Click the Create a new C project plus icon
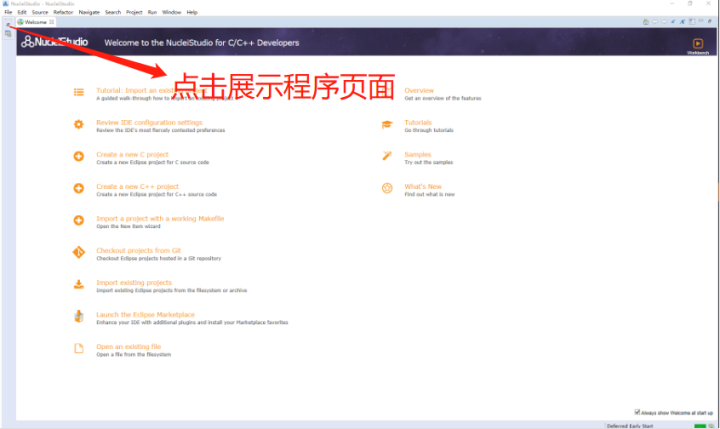The height and width of the screenshot is (429, 720). point(79,156)
